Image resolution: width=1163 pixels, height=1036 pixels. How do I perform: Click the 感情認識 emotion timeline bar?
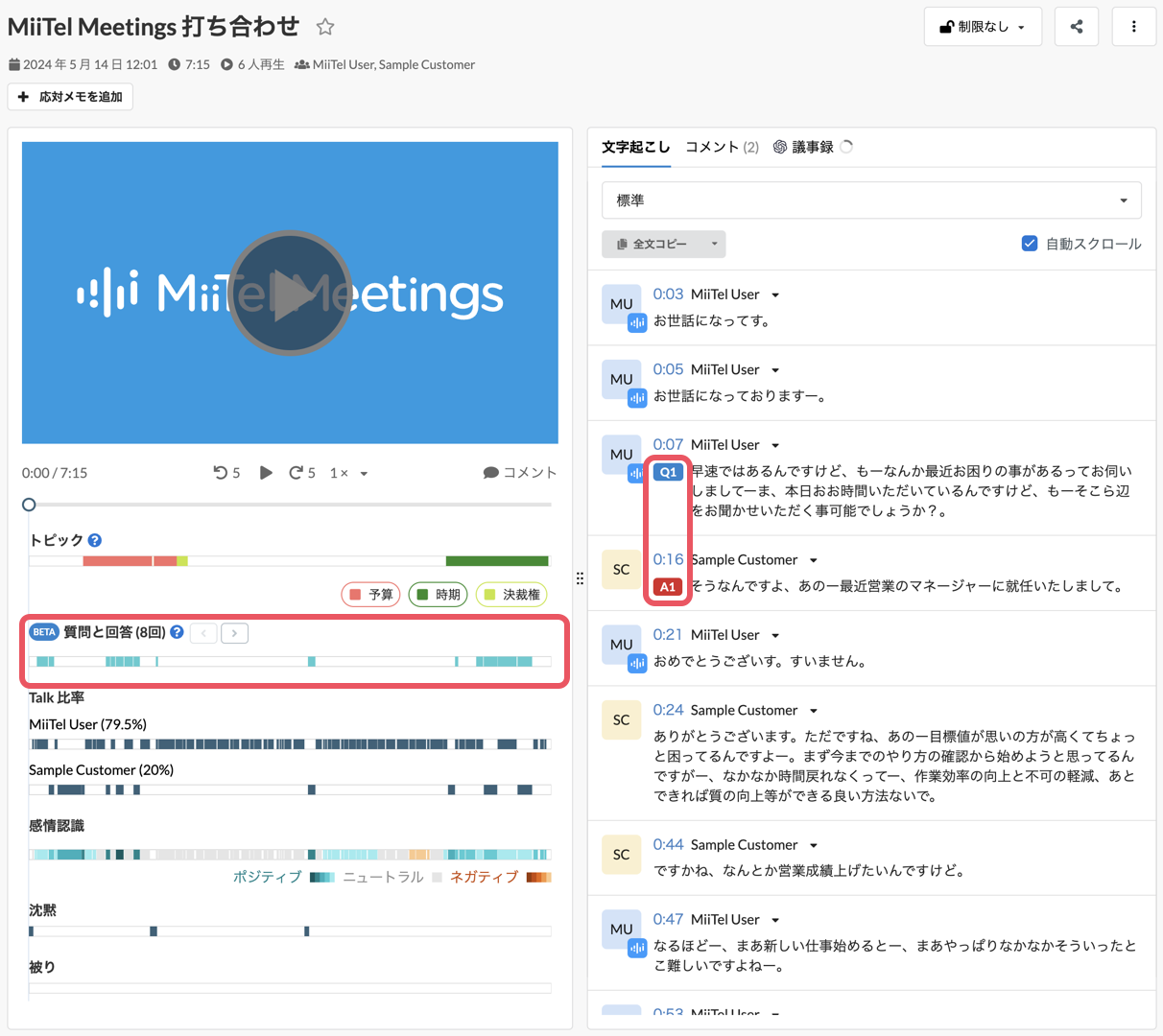(290, 854)
